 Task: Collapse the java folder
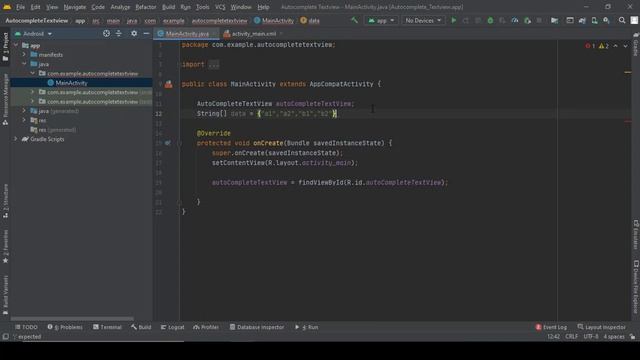(x=24, y=64)
